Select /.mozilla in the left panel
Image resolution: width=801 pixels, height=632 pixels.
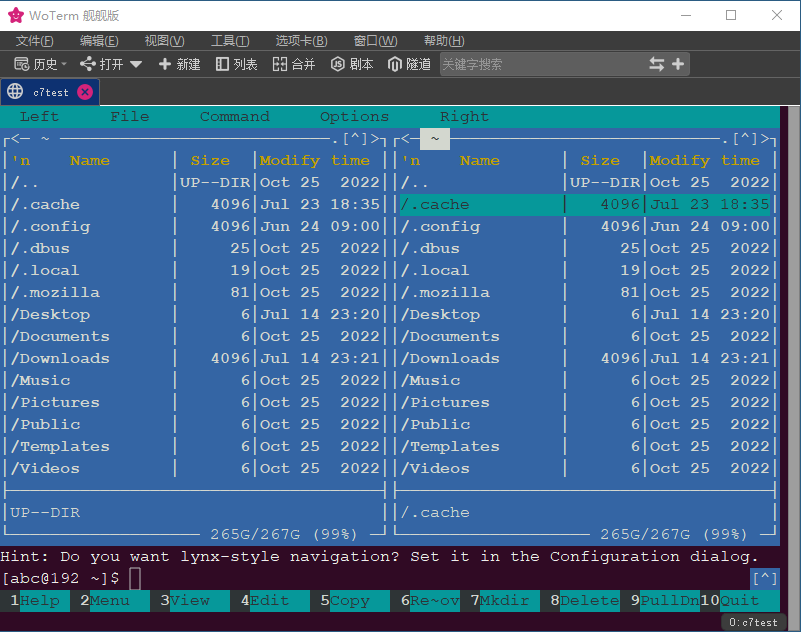[194, 292]
